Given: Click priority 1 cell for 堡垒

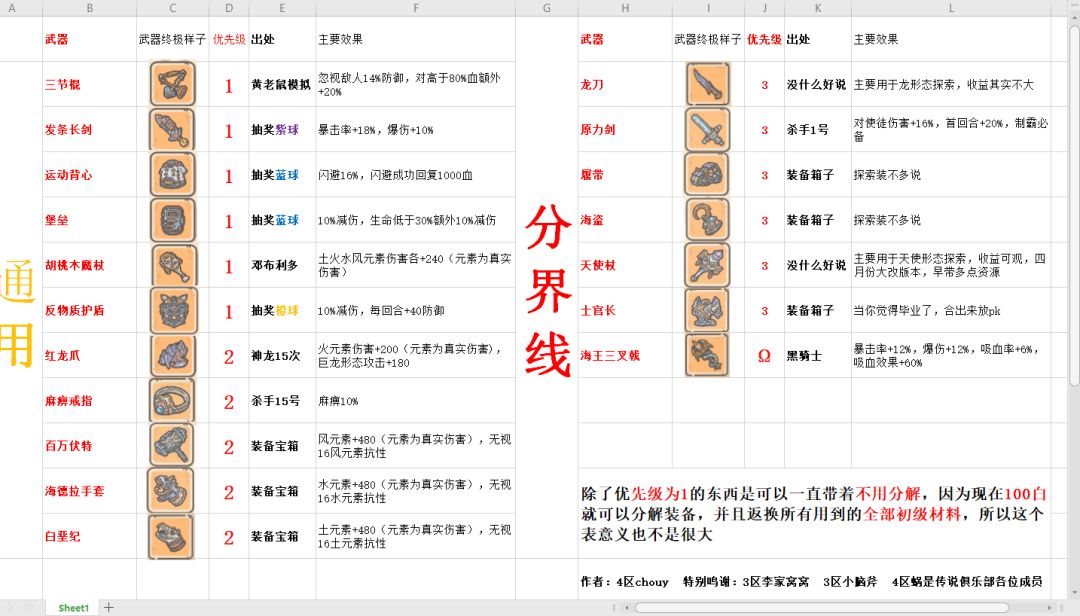Looking at the screenshot, I should 229,220.
